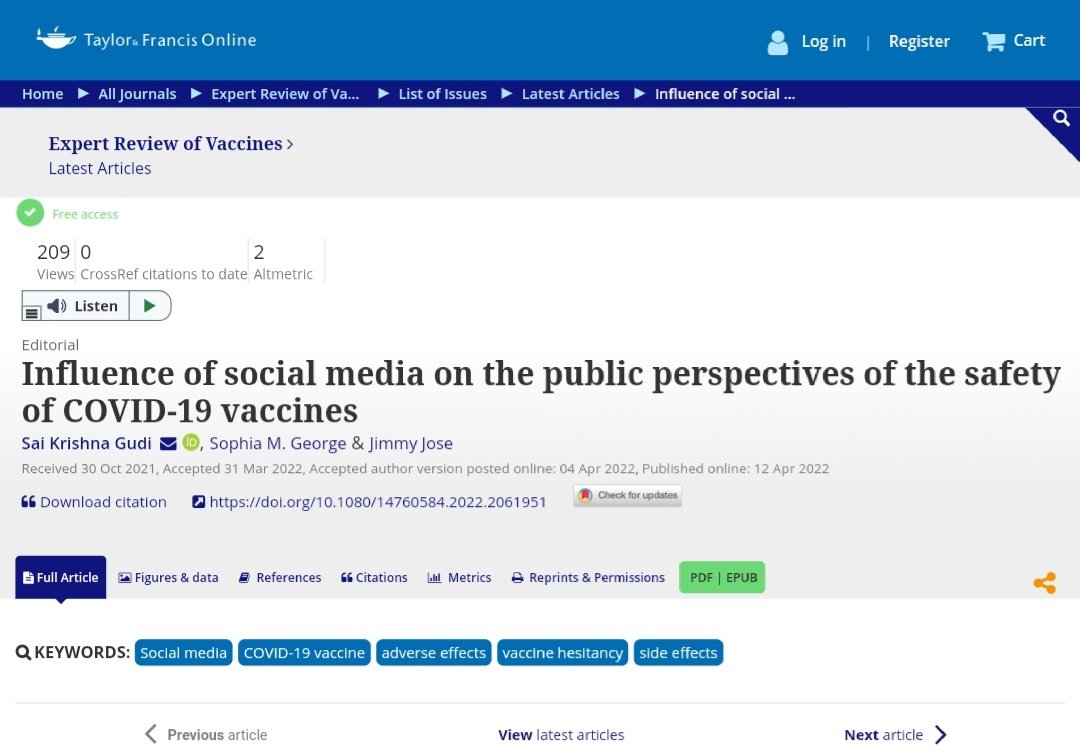Open the shopping Cart

click(1013, 41)
